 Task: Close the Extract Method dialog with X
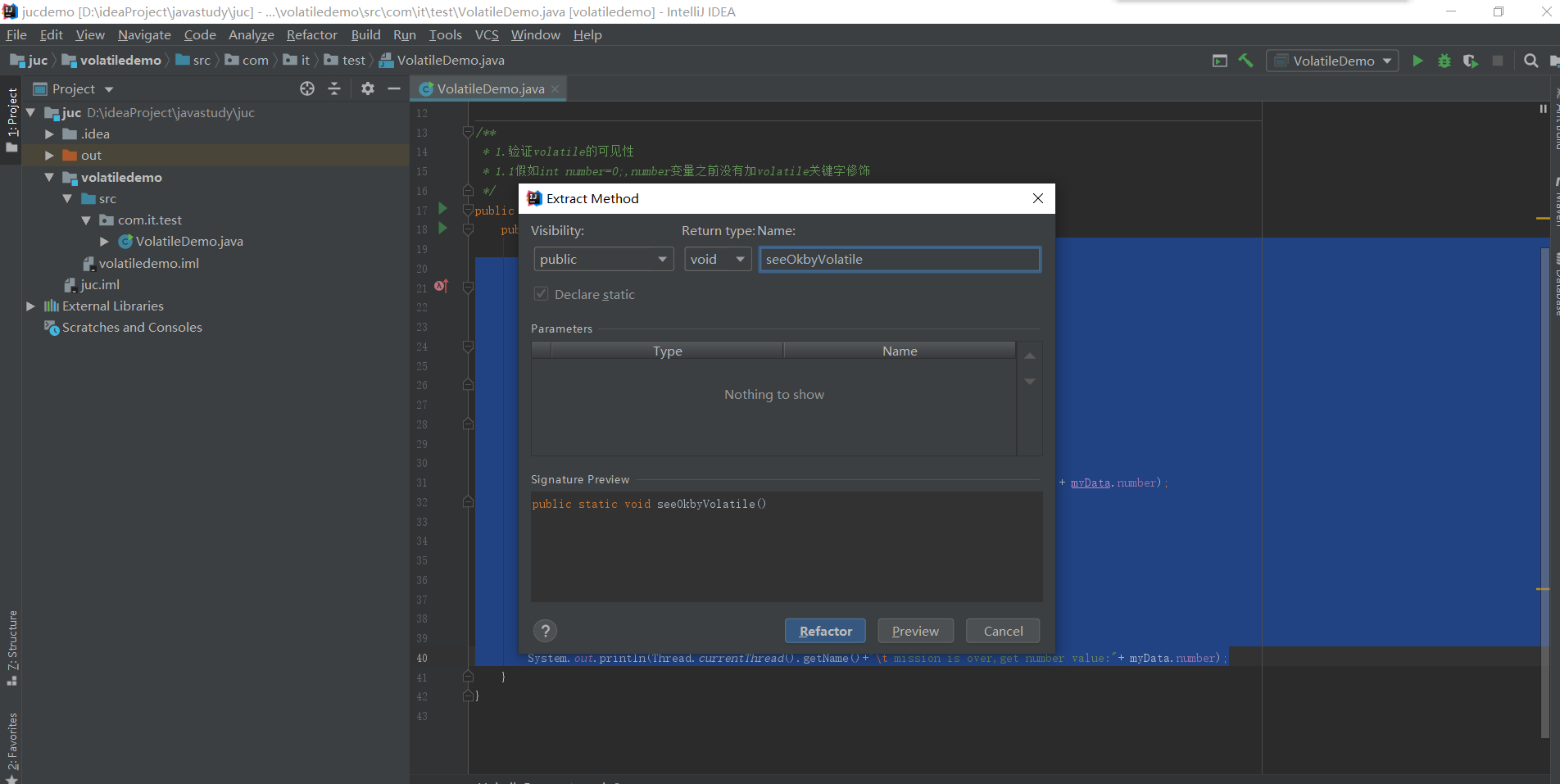tap(1038, 198)
